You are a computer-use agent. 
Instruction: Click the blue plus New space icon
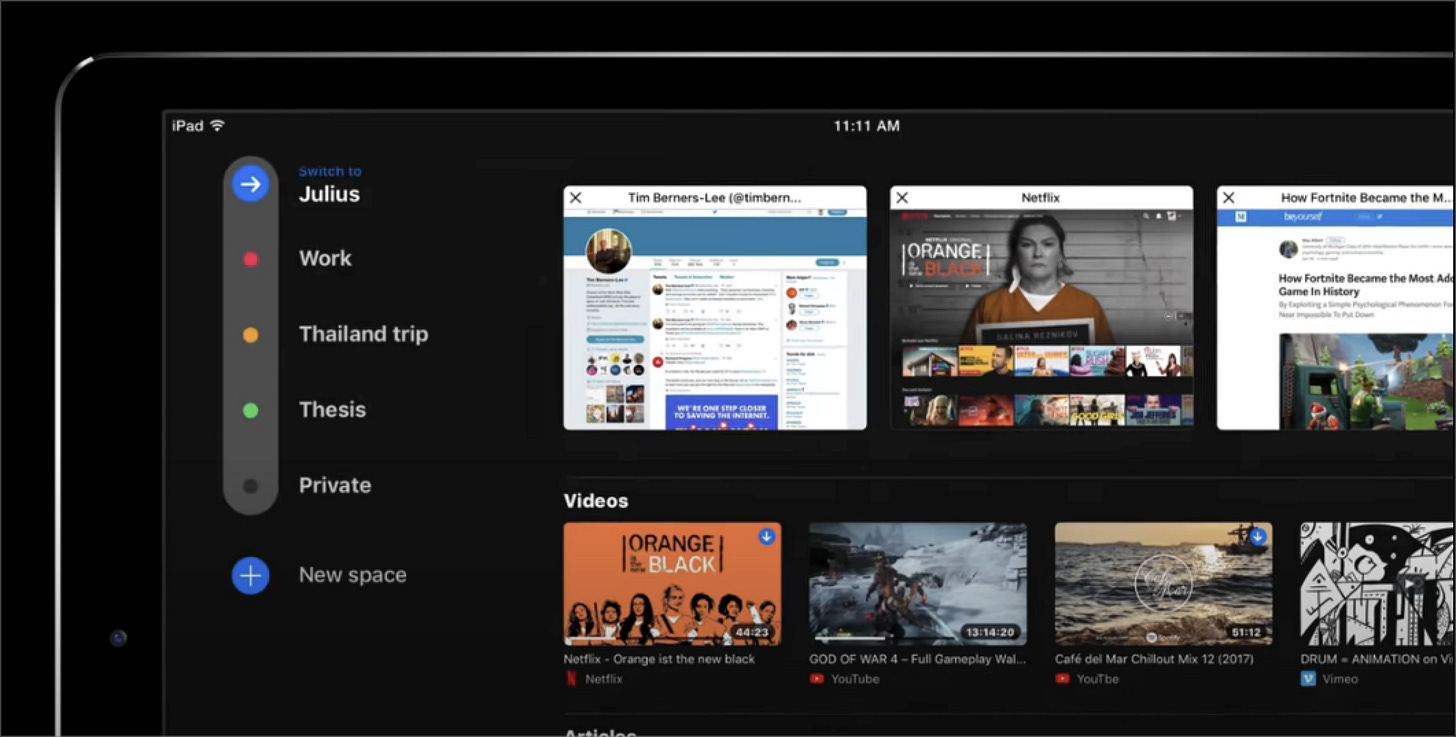click(x=250, y=575)
